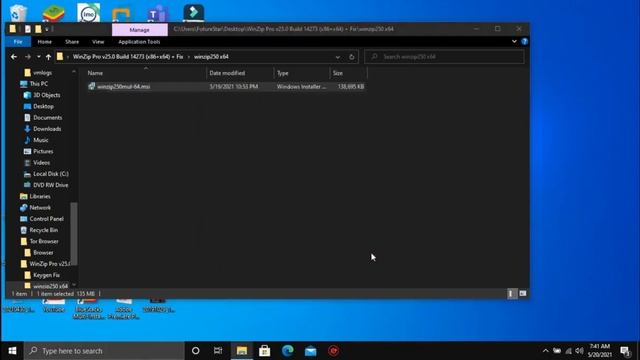Screen dimensions: 640x360
Task: Launch Microsoft Edge from the taskbar
Action: (287, 351)
